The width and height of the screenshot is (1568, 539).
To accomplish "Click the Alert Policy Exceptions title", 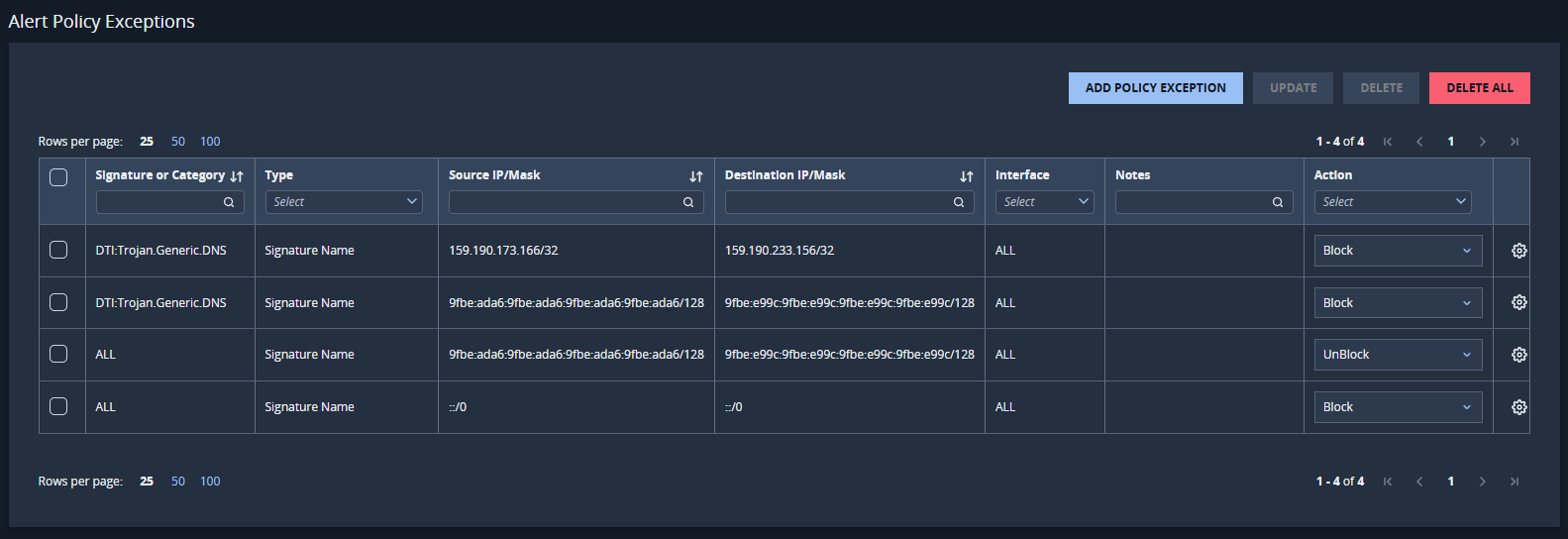I will (x=101, y=22).
